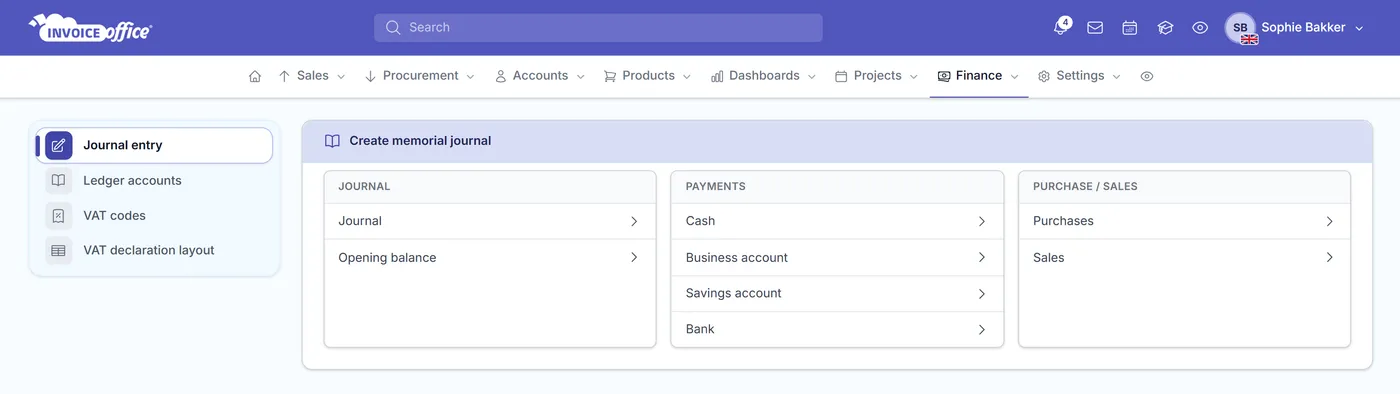
Task: Open the calendar icon in header
Action: pos(1130,28)
